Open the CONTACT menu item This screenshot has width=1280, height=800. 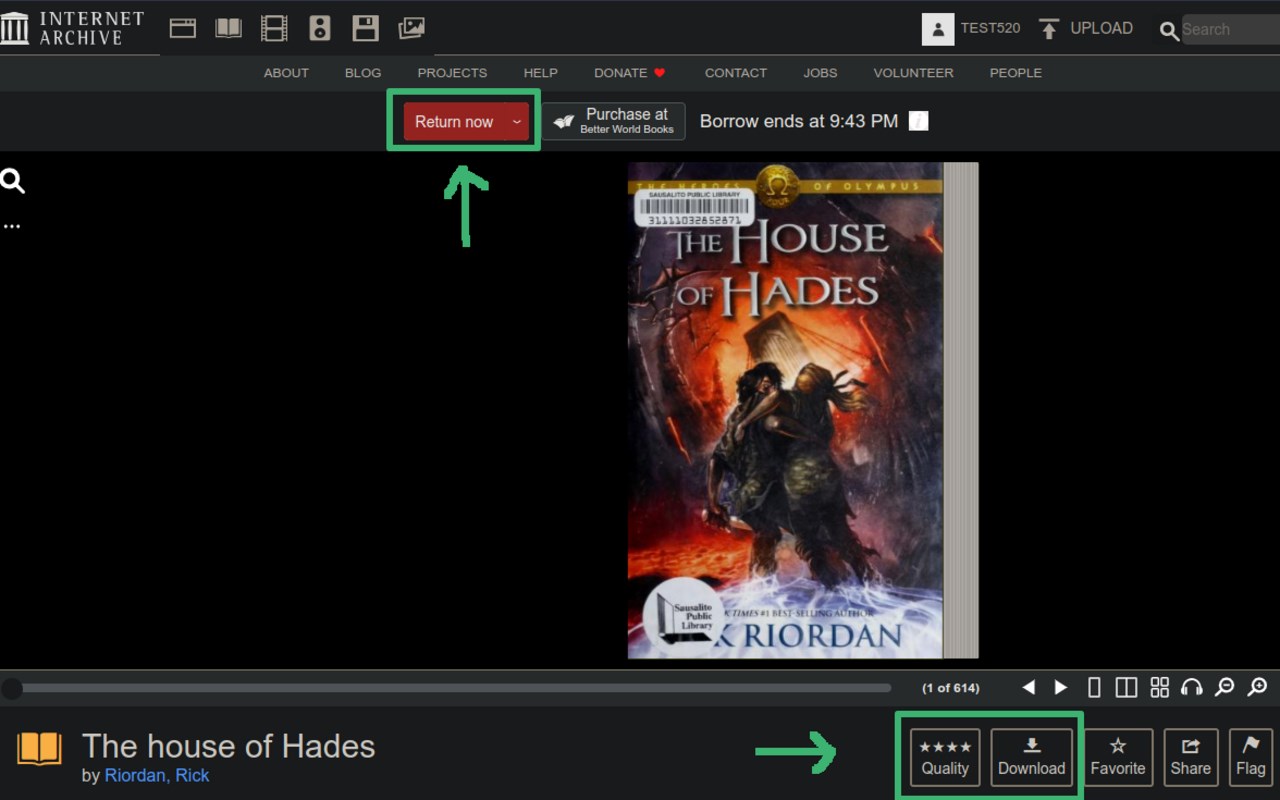point(736,73)
